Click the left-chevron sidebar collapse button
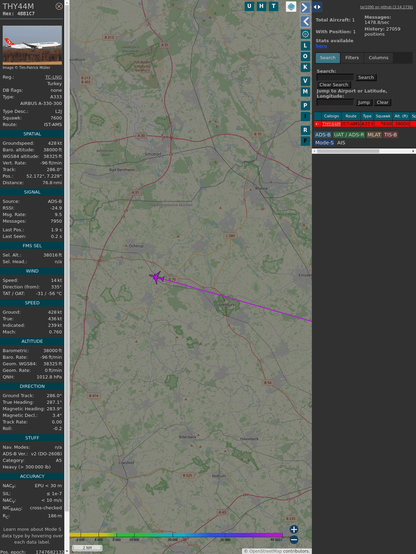The width and height of the screenshot is (416, 554). (x=305, y=21)
